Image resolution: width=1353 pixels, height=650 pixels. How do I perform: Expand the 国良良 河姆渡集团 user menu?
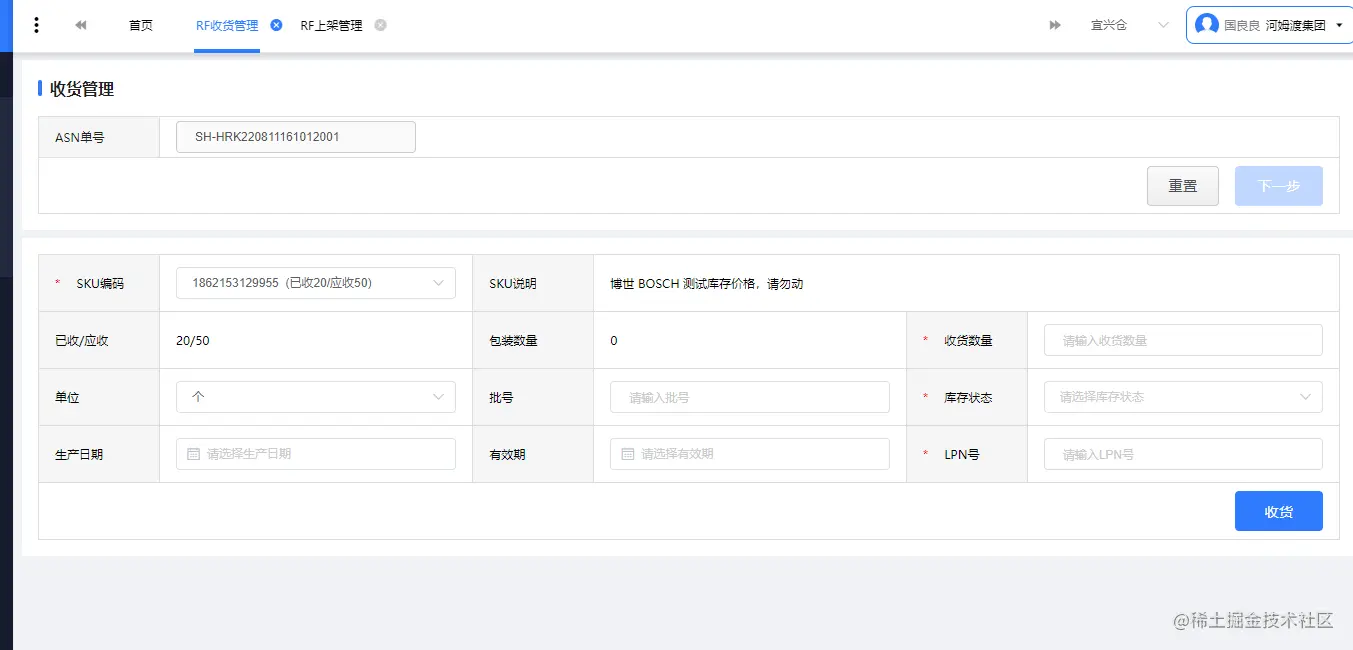click(x=1268, y=25)
